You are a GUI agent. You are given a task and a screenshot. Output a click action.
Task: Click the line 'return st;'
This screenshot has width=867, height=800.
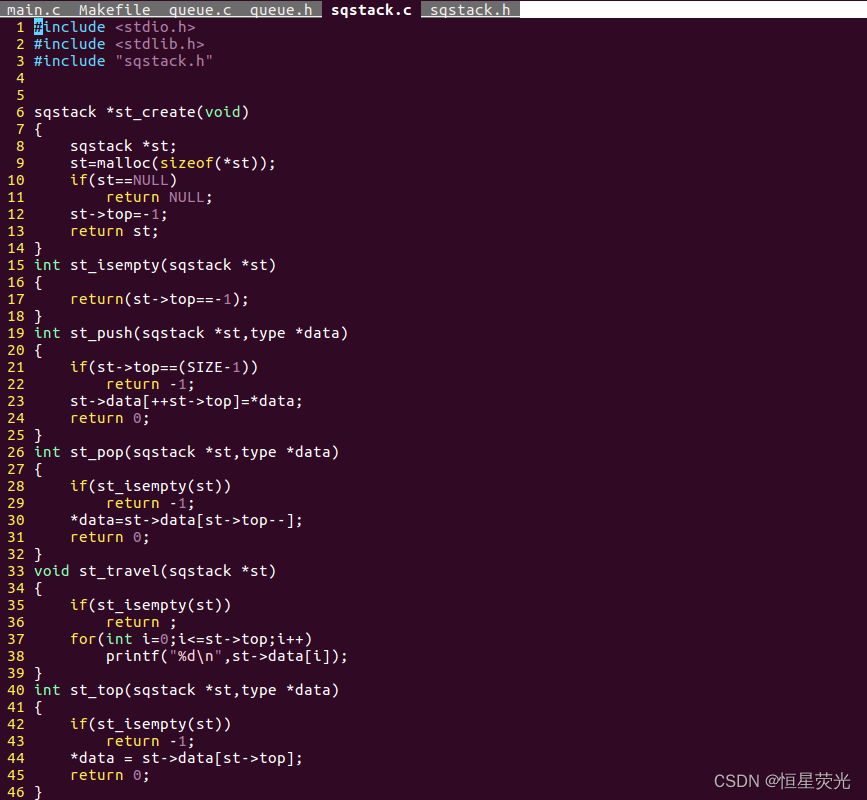pyautogui.click(x=114, y=231)
